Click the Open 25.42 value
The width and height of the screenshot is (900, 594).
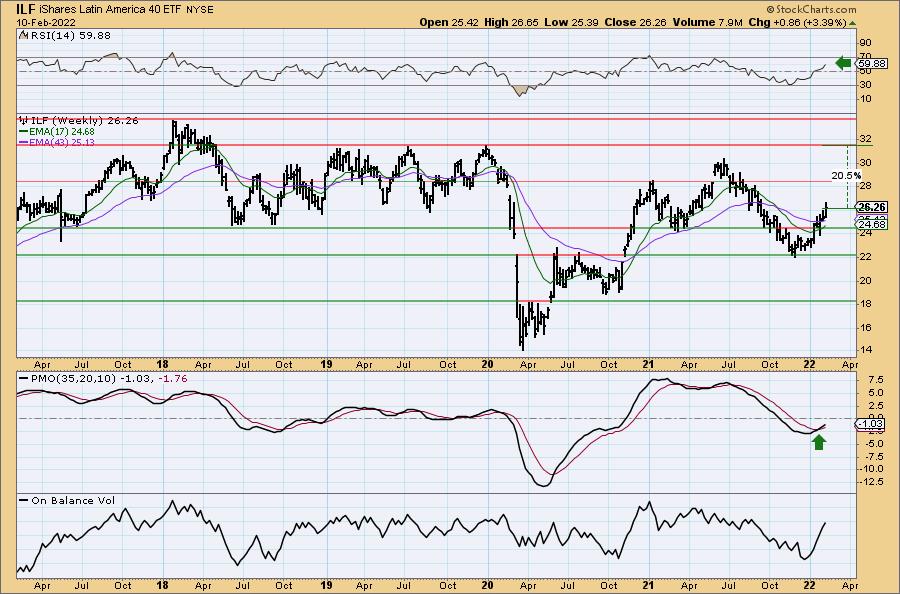pyautogui.click(x=449, y=22)
